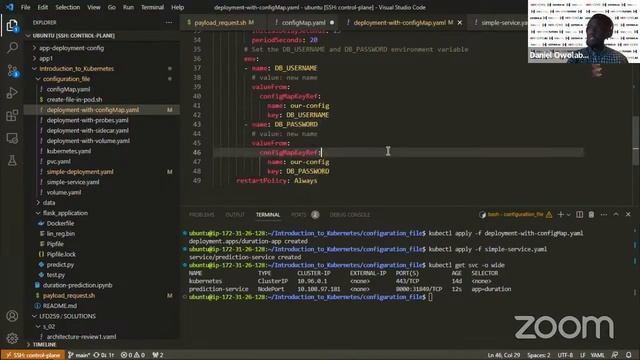Open Dockerfile in explorer tree
The height and width of the screenshot is (360, 640).
pos(60,223)
